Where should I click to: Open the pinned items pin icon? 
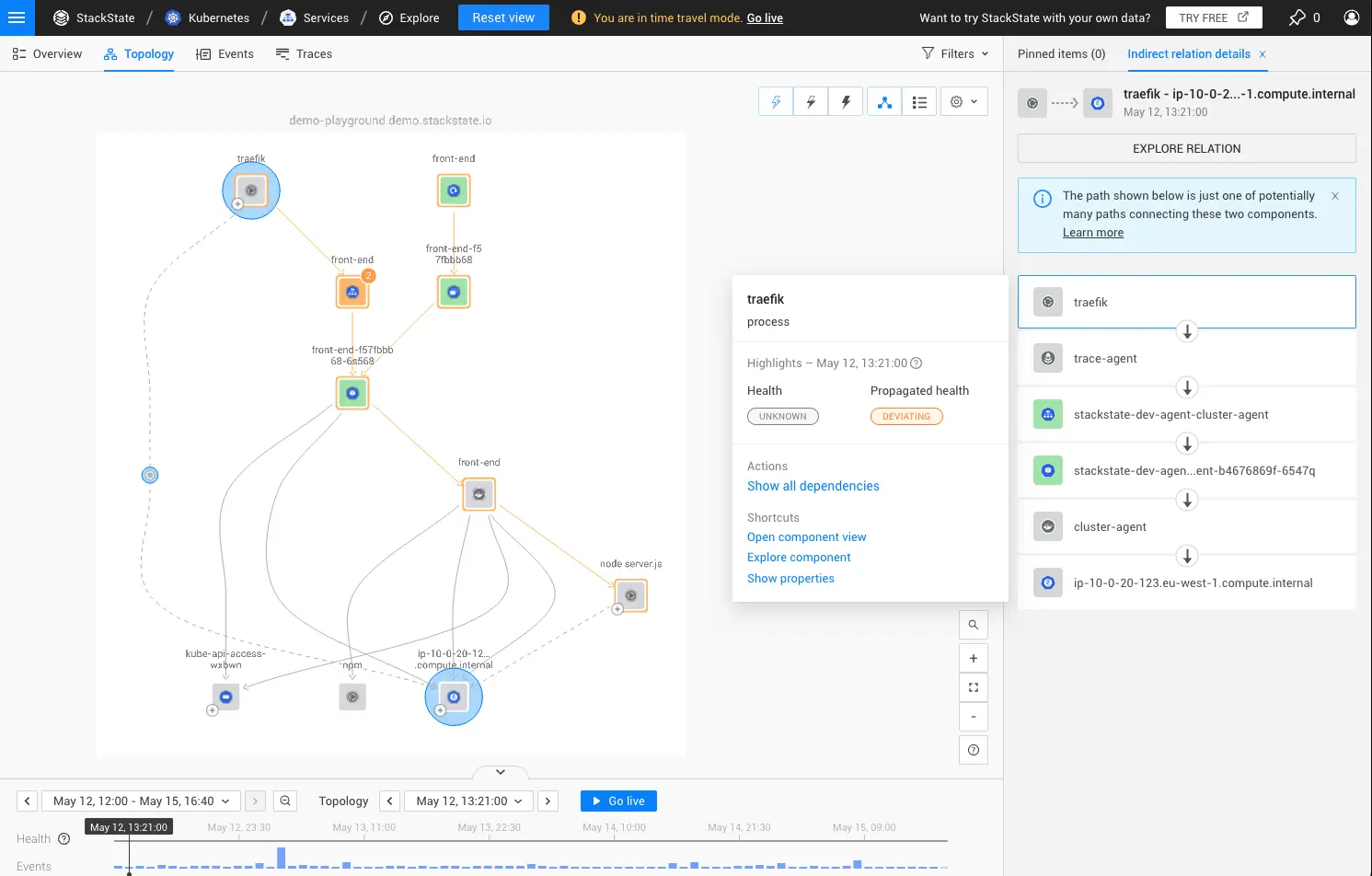(1297, 17)
